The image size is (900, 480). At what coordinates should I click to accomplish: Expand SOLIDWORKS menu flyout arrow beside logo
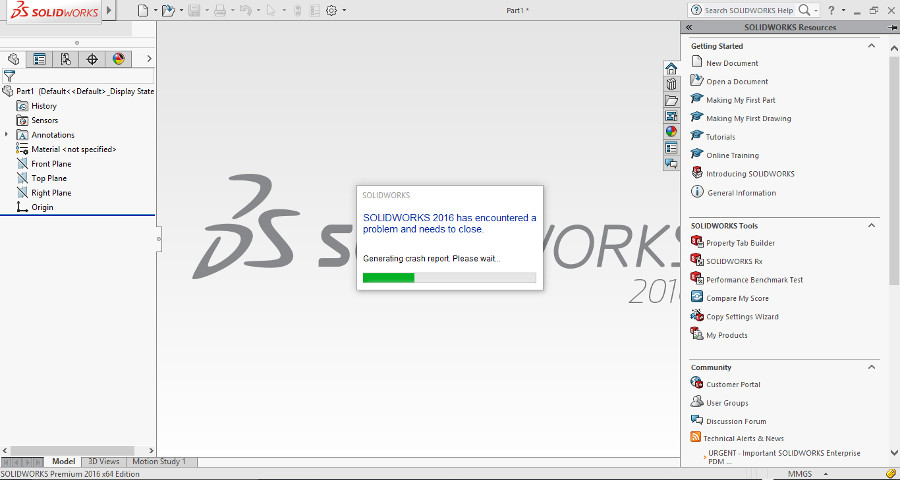(x=109, y=10)
